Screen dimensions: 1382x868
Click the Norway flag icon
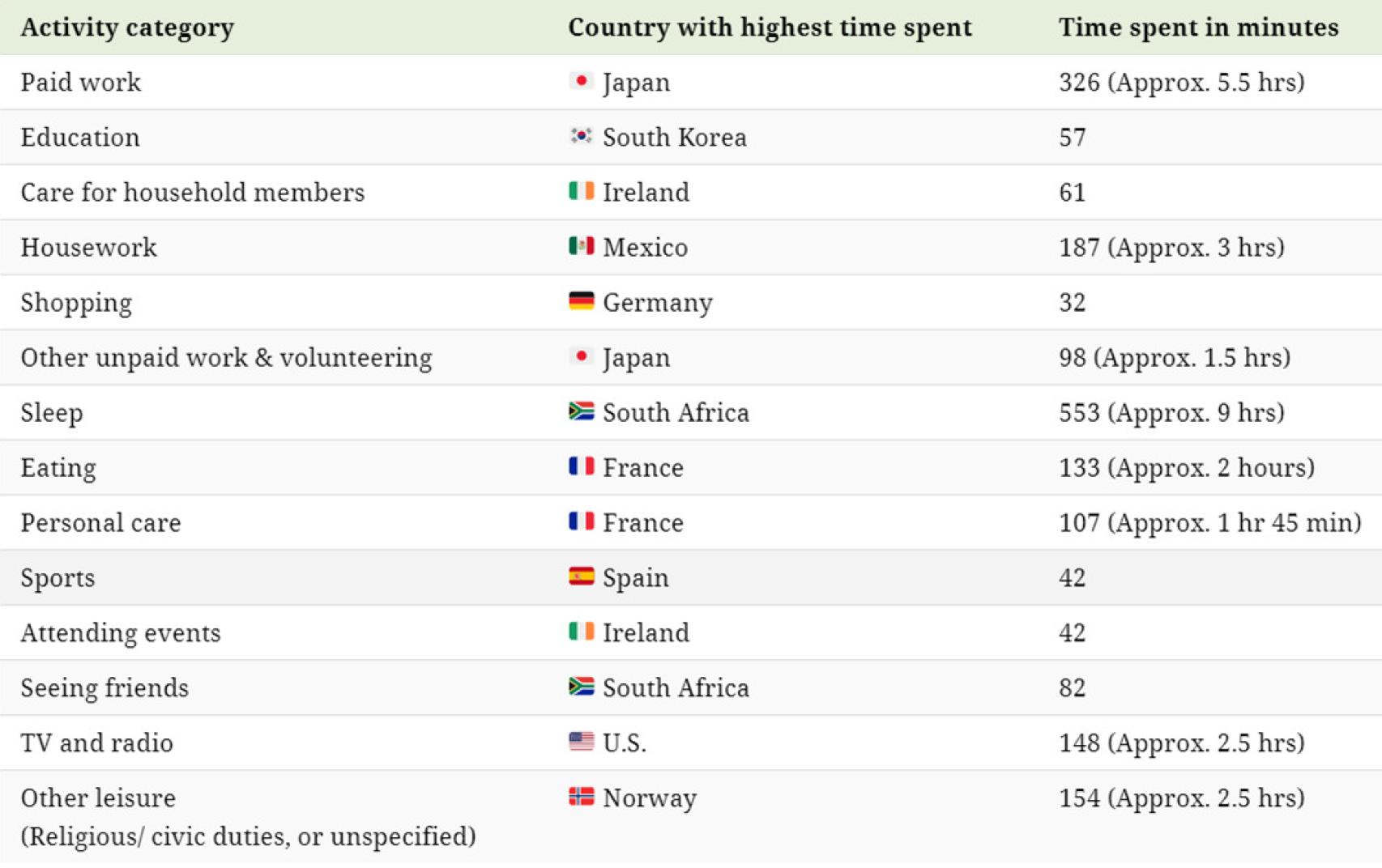[581, 797]
